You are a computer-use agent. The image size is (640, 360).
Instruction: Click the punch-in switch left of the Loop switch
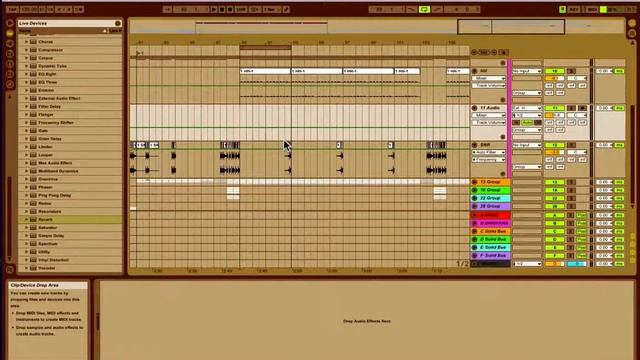click(411, 9)
